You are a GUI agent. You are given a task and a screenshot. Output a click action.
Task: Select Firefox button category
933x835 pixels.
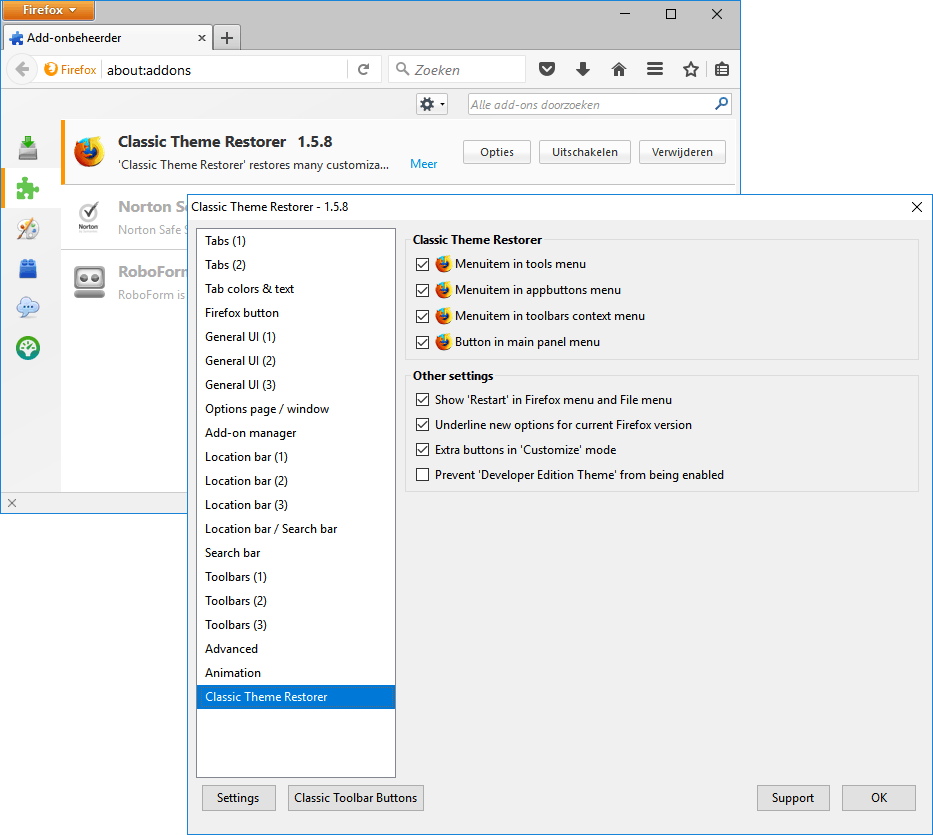[296, 313]
